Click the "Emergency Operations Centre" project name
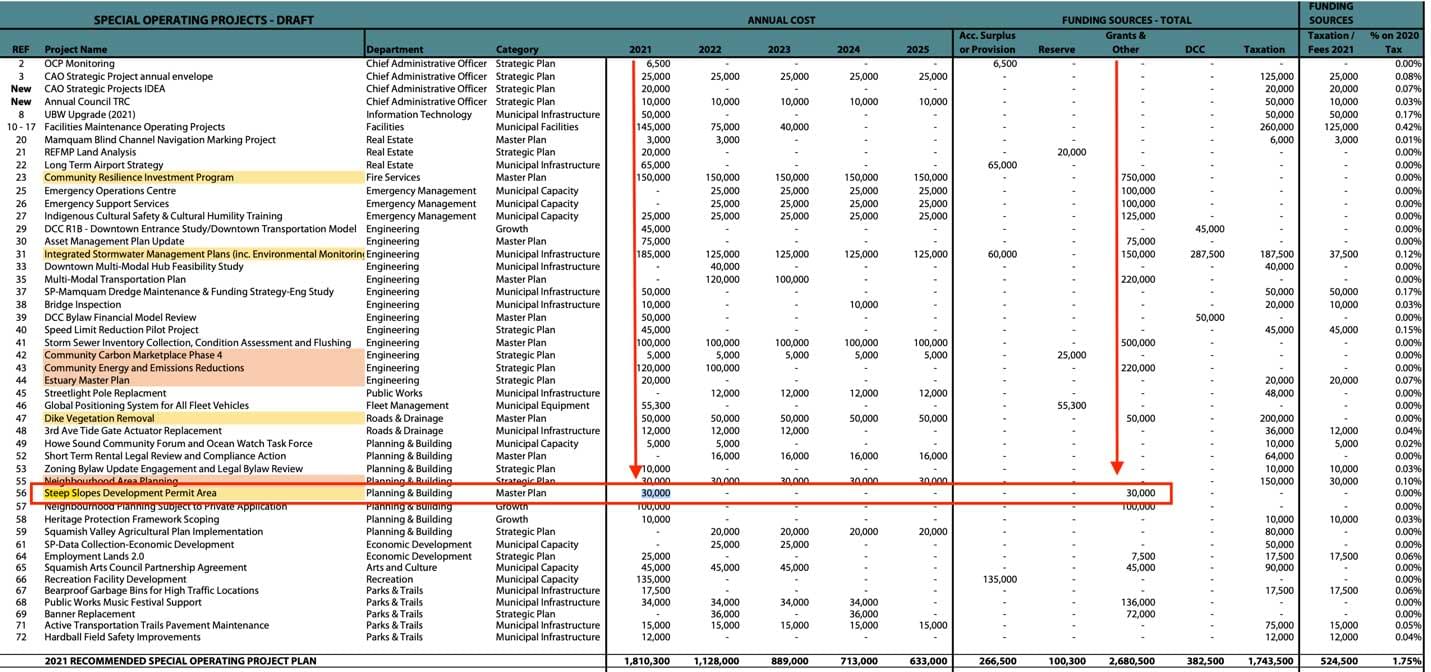 pos(110,191)
